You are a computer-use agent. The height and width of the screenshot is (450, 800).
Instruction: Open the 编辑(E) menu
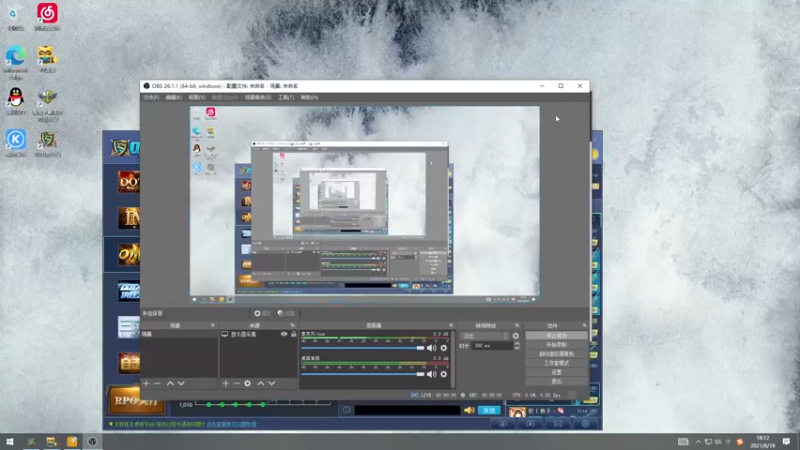click(x=173, y=97)
